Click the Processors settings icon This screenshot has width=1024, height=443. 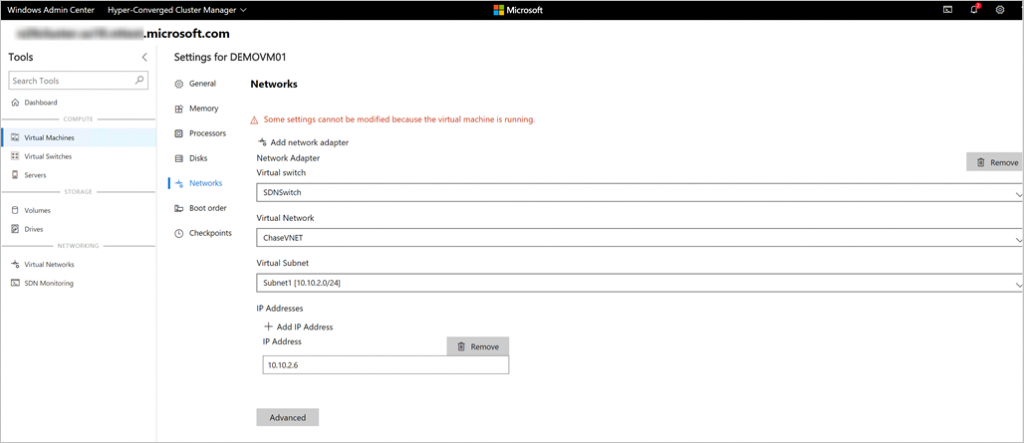click(179, 133)
